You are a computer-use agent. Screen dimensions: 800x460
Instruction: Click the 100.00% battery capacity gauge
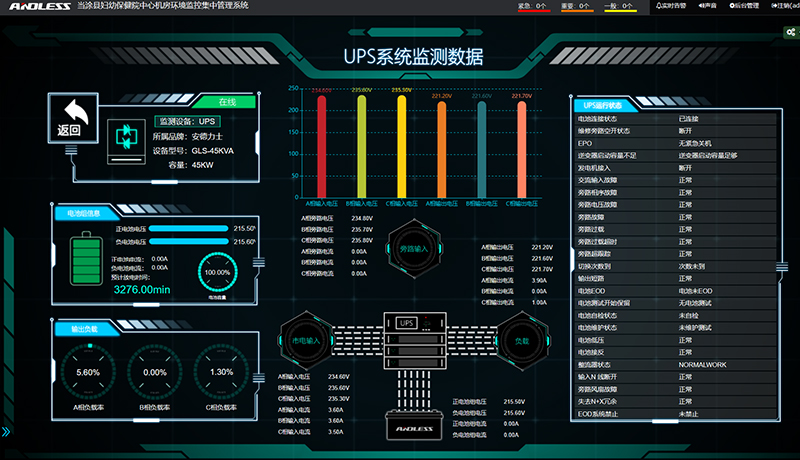coord(217,272)
